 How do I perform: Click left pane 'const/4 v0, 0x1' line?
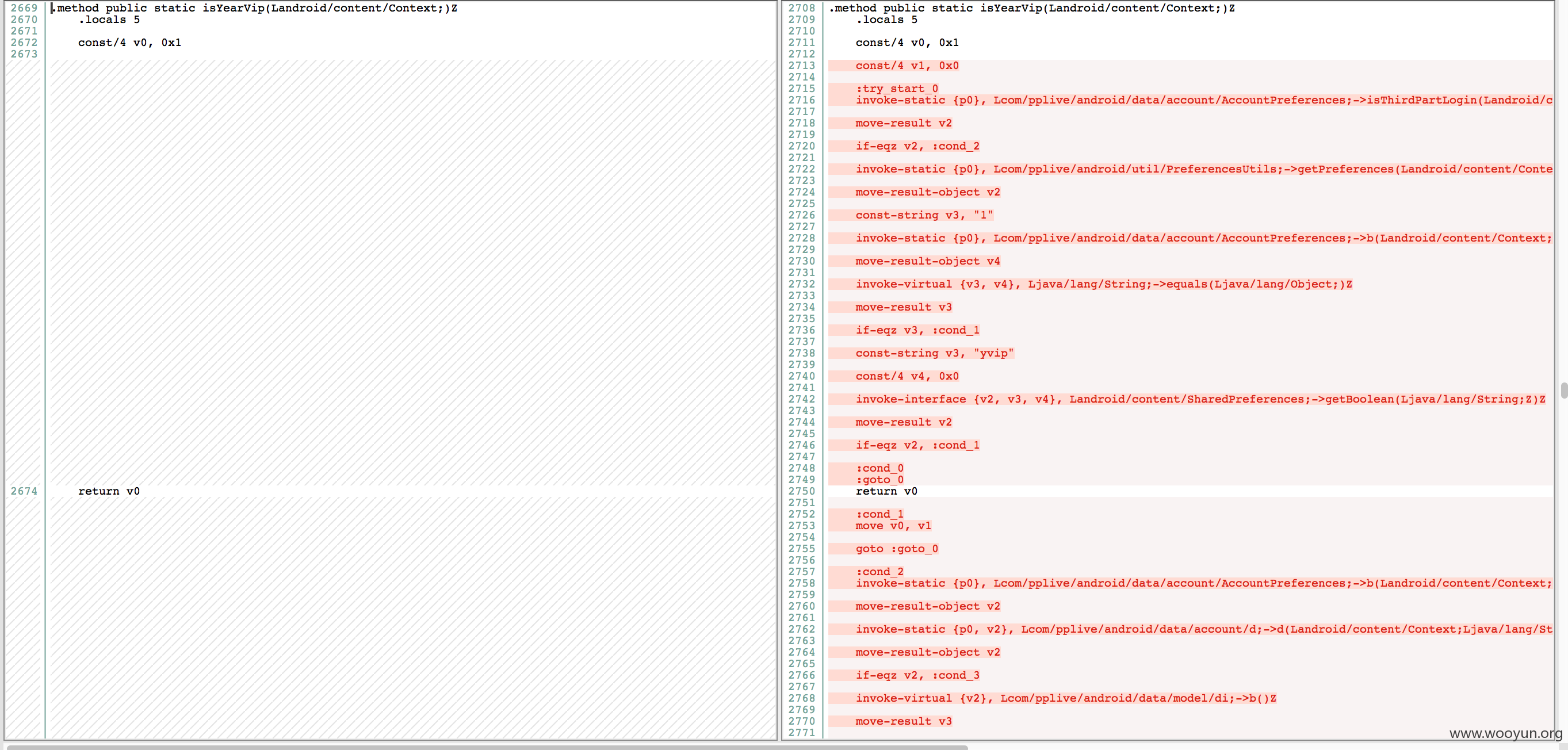[x=129, y=43]
